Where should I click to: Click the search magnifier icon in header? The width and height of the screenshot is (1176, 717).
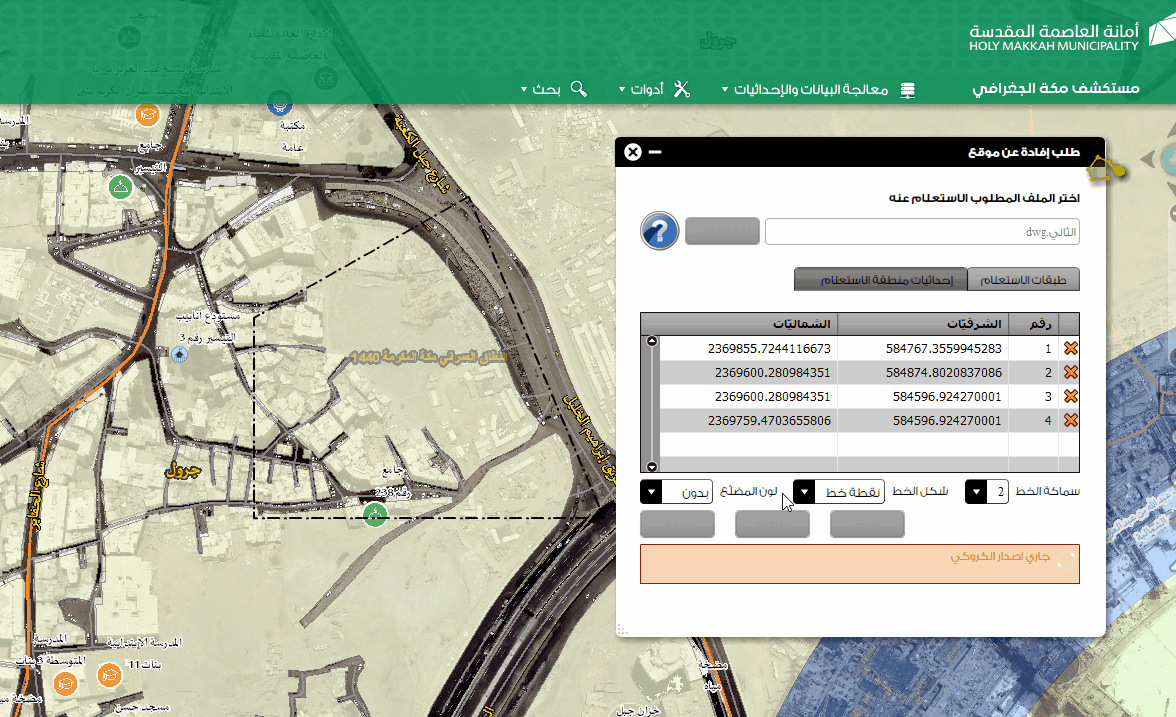coord(578,88)
